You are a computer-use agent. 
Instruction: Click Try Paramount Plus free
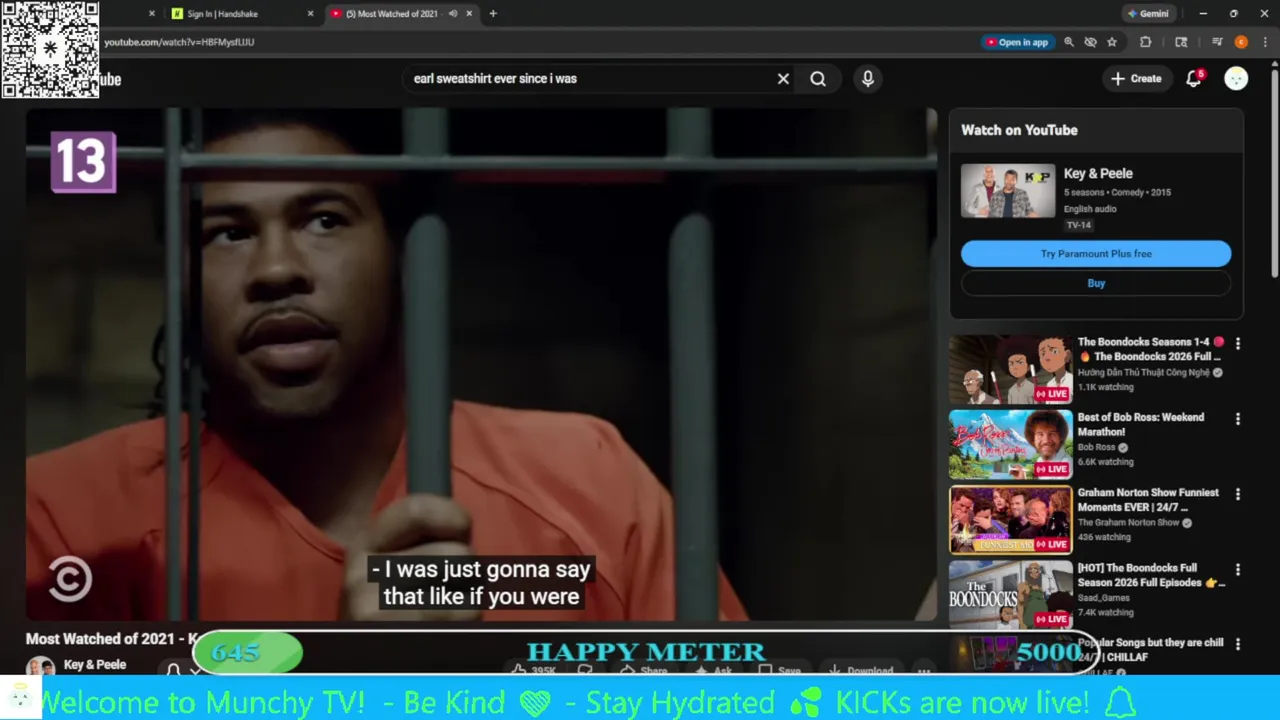click(1096, 254)
